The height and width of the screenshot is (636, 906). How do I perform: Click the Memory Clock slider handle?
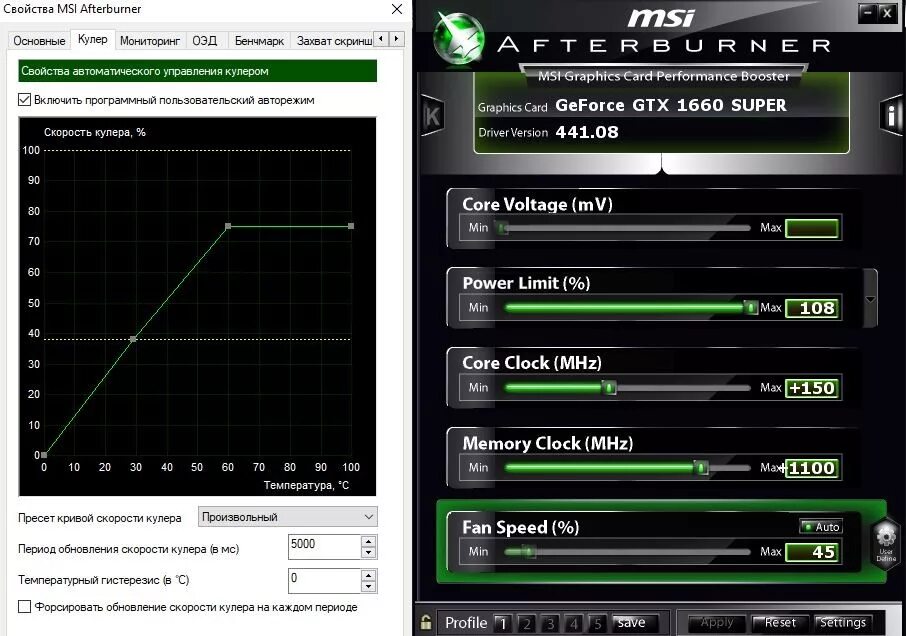701,467
